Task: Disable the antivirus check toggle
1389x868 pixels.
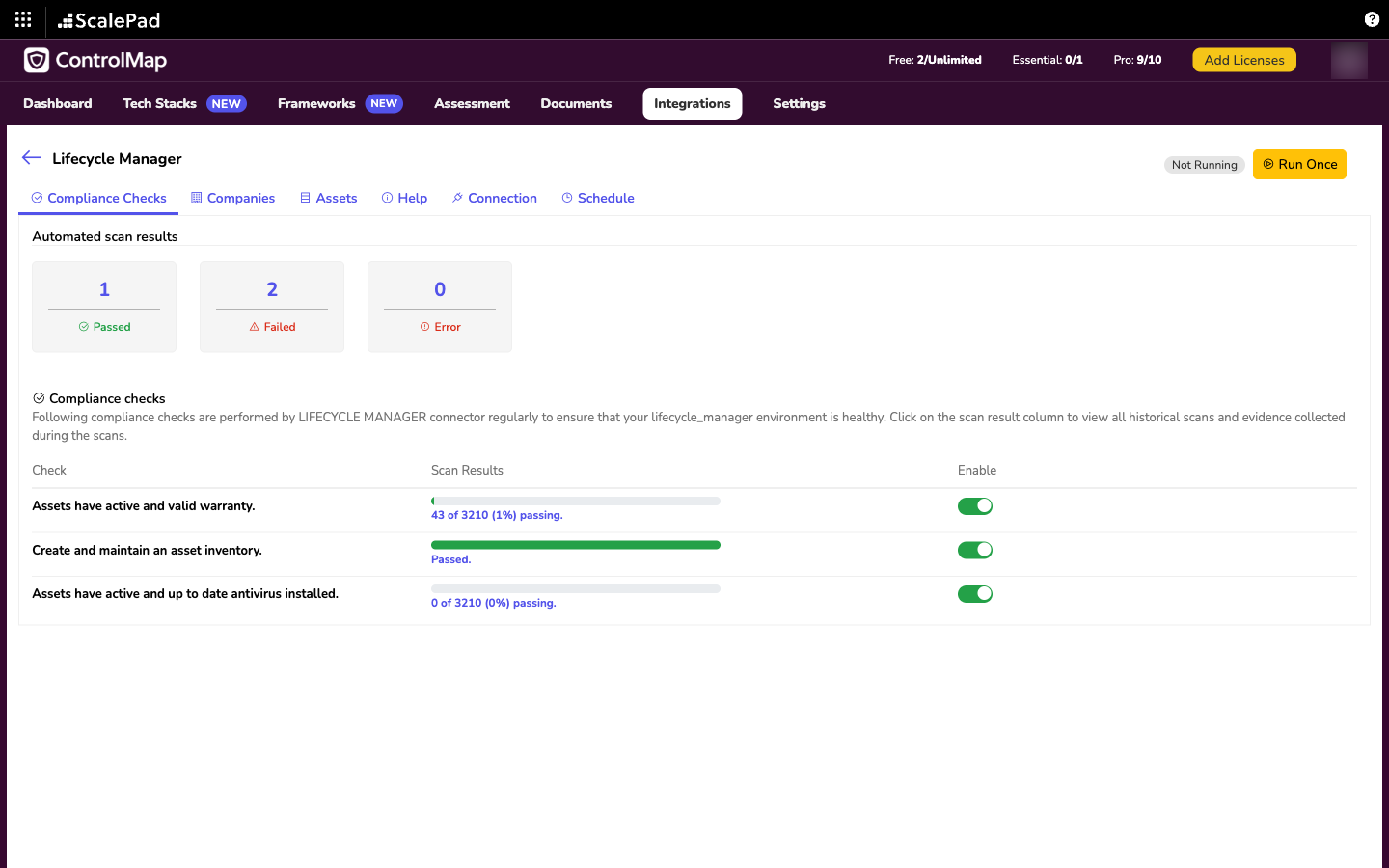Action: pos(975,594)
